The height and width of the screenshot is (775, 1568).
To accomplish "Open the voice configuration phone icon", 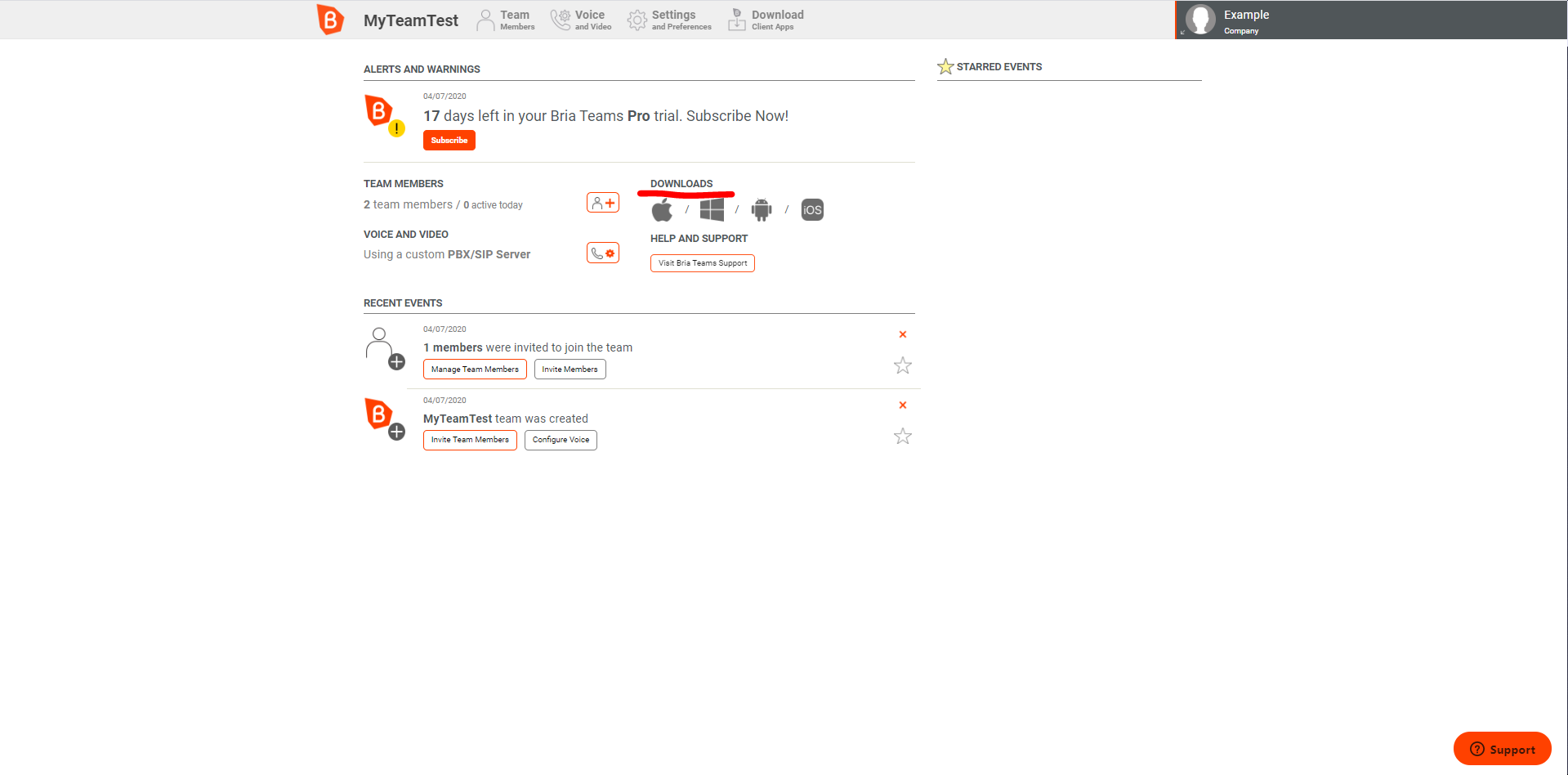I will coord(603,253).
